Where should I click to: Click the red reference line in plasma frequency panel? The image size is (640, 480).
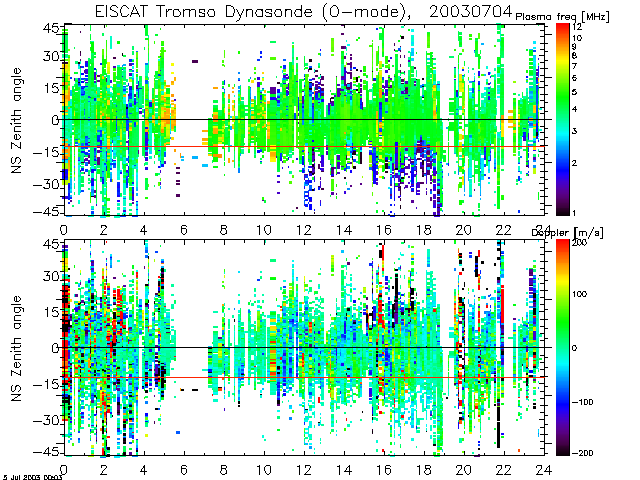click(x=304, y=147)
